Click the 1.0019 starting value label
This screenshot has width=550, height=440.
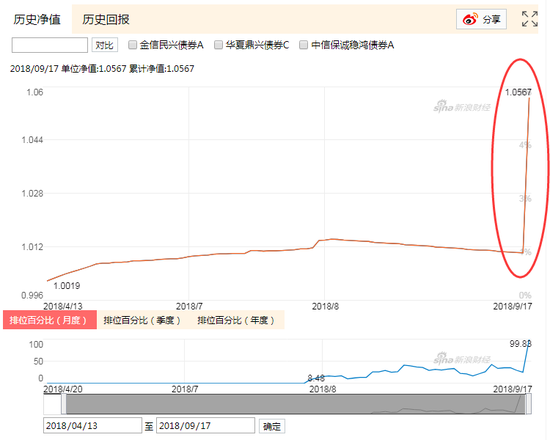tap(67, 286)
